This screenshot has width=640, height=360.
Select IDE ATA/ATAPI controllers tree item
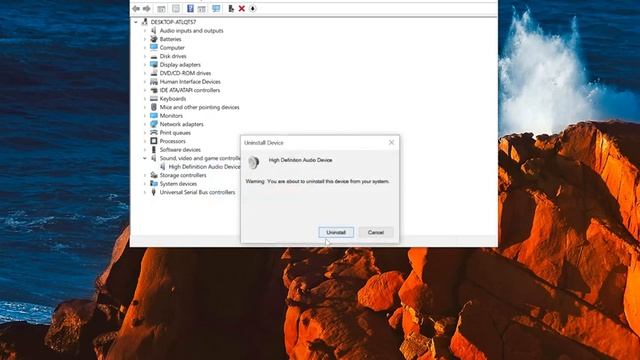pyautogui.click(x=190, y=90)
